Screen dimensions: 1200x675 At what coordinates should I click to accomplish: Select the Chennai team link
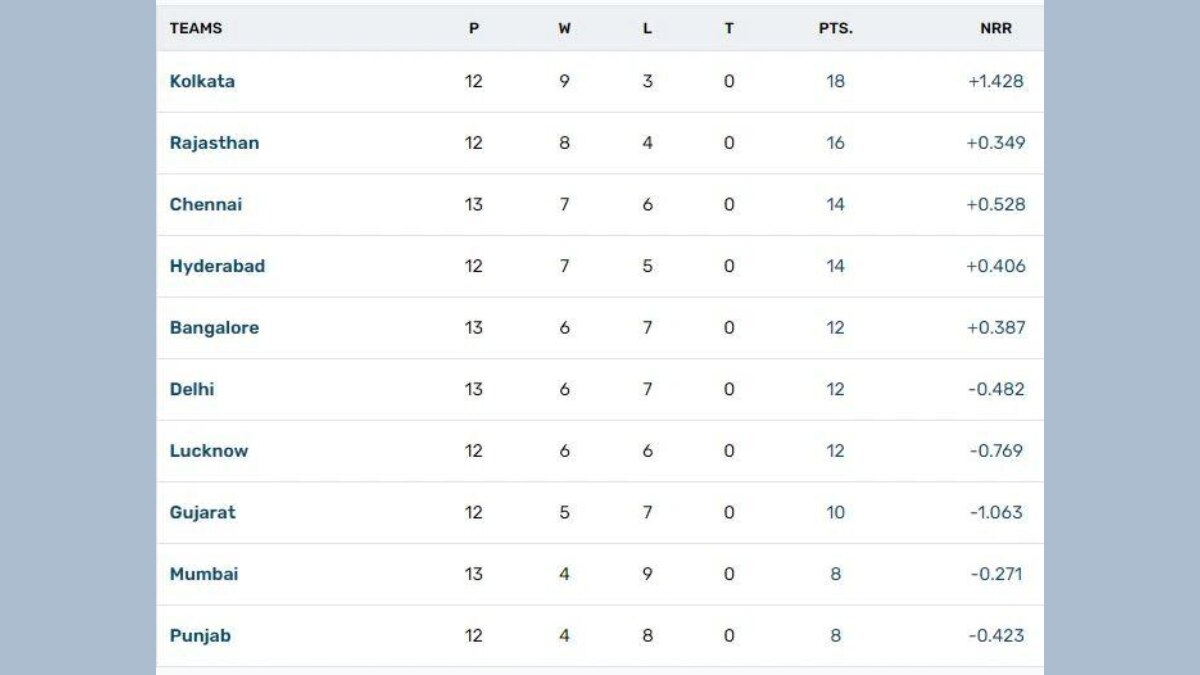(x=206, y=204)
